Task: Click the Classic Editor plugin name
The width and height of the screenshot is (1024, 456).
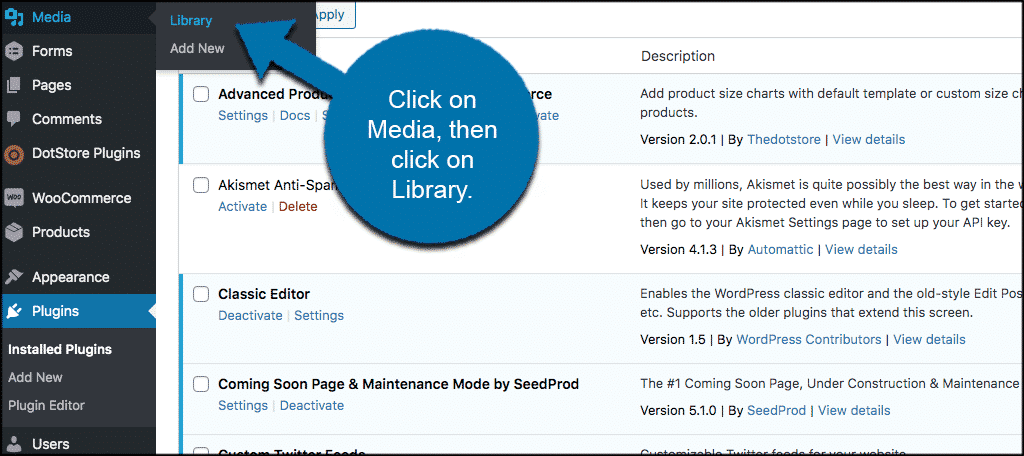Action: (x=264, y=294)
